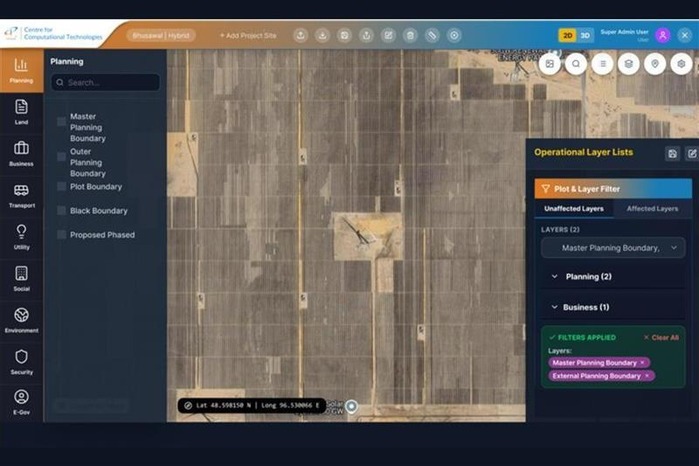Edit the Operational Layer Lists panel
Viewport: 699px width, 466px height.
tap(692, 154)
